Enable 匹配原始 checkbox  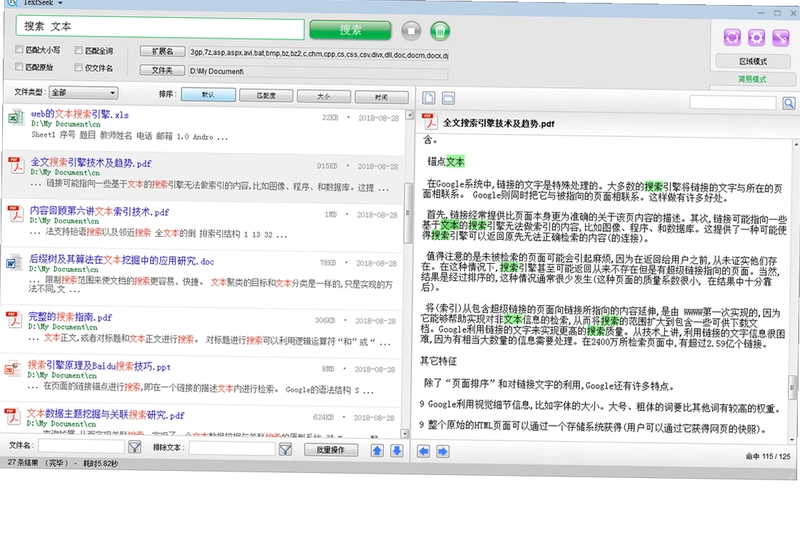click(x=19, y=66)
